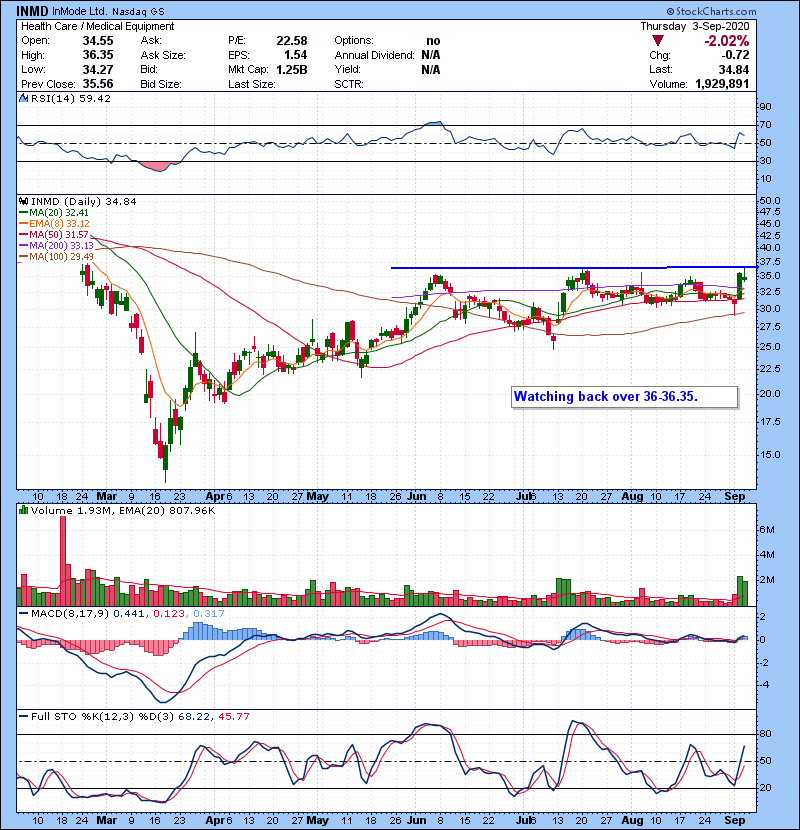Screen dimensions: 800x830
Task: Click the Volume value 1,929,891
Action: click(x=722, y=84)
